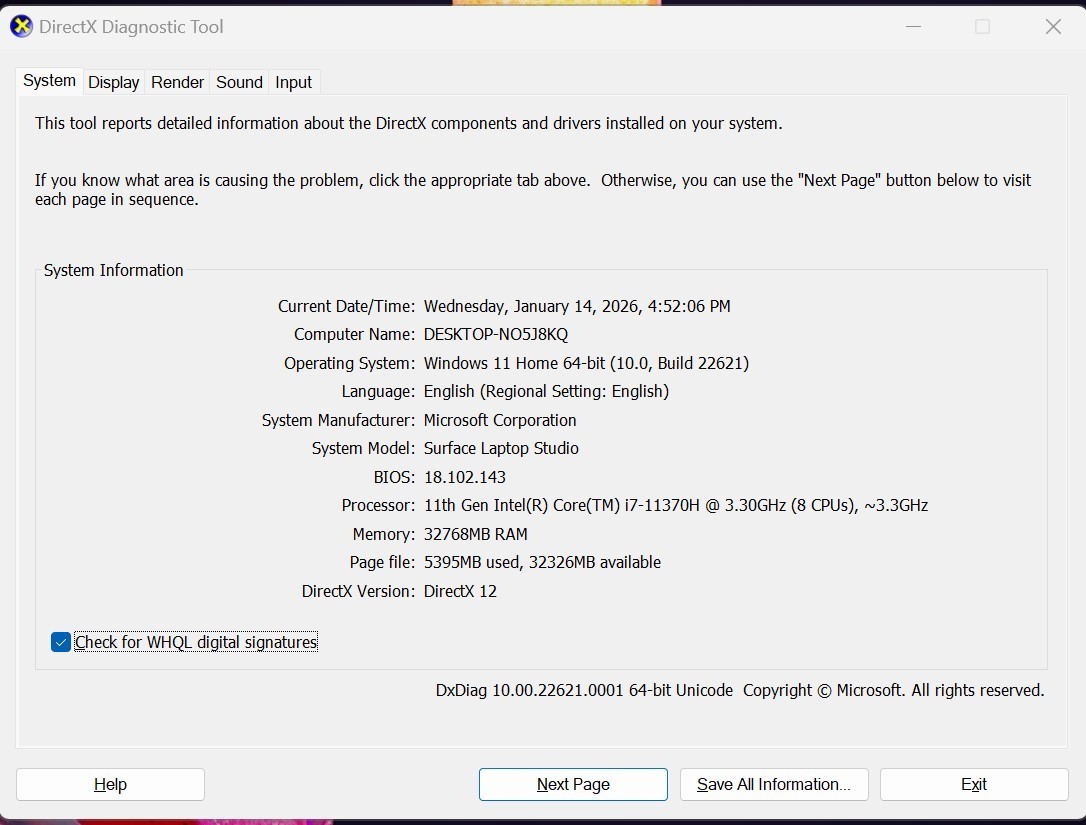
Task: Click the Windows 11 Home 64-bit value
Action: point(586,363)
